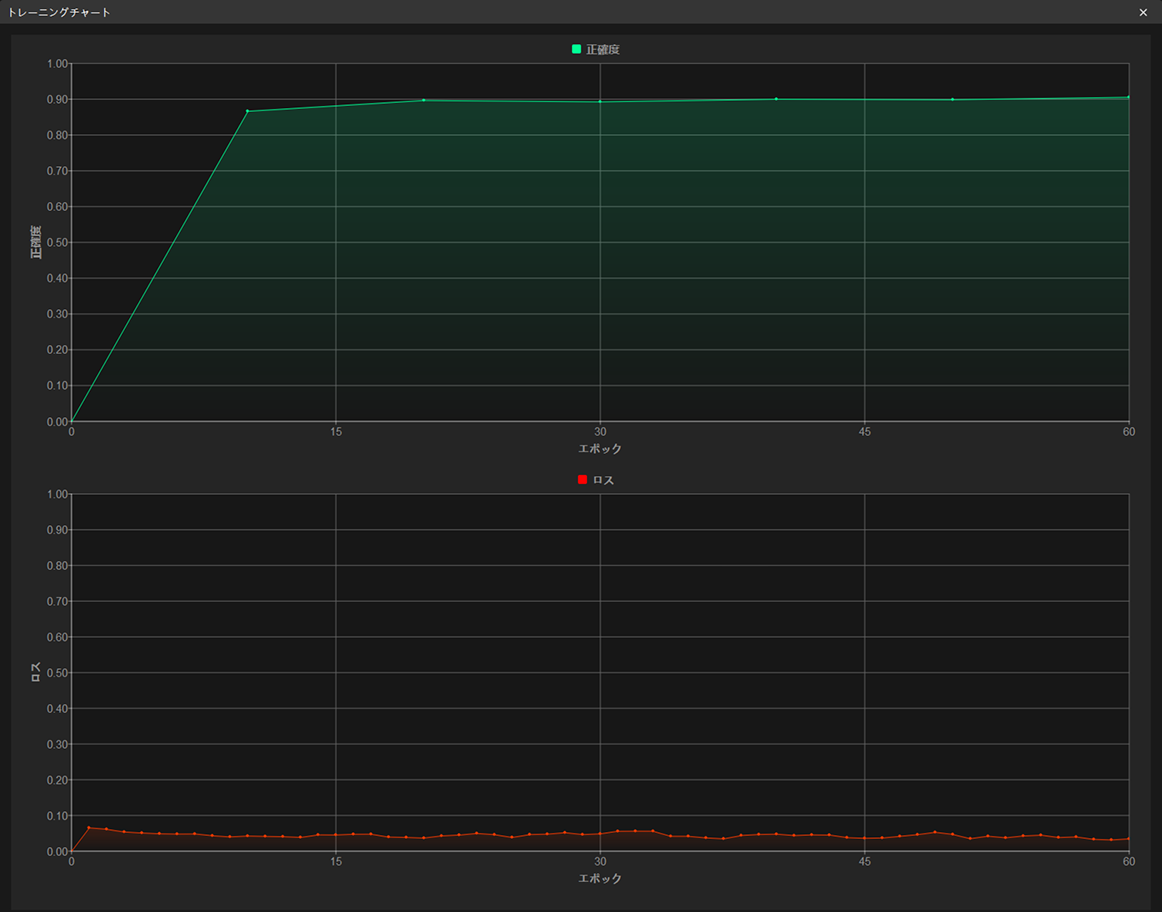Click the 45 epoch tick on accuracy chart
The height and width of the screenshot is (912, 1162).
tap(865, 432)
